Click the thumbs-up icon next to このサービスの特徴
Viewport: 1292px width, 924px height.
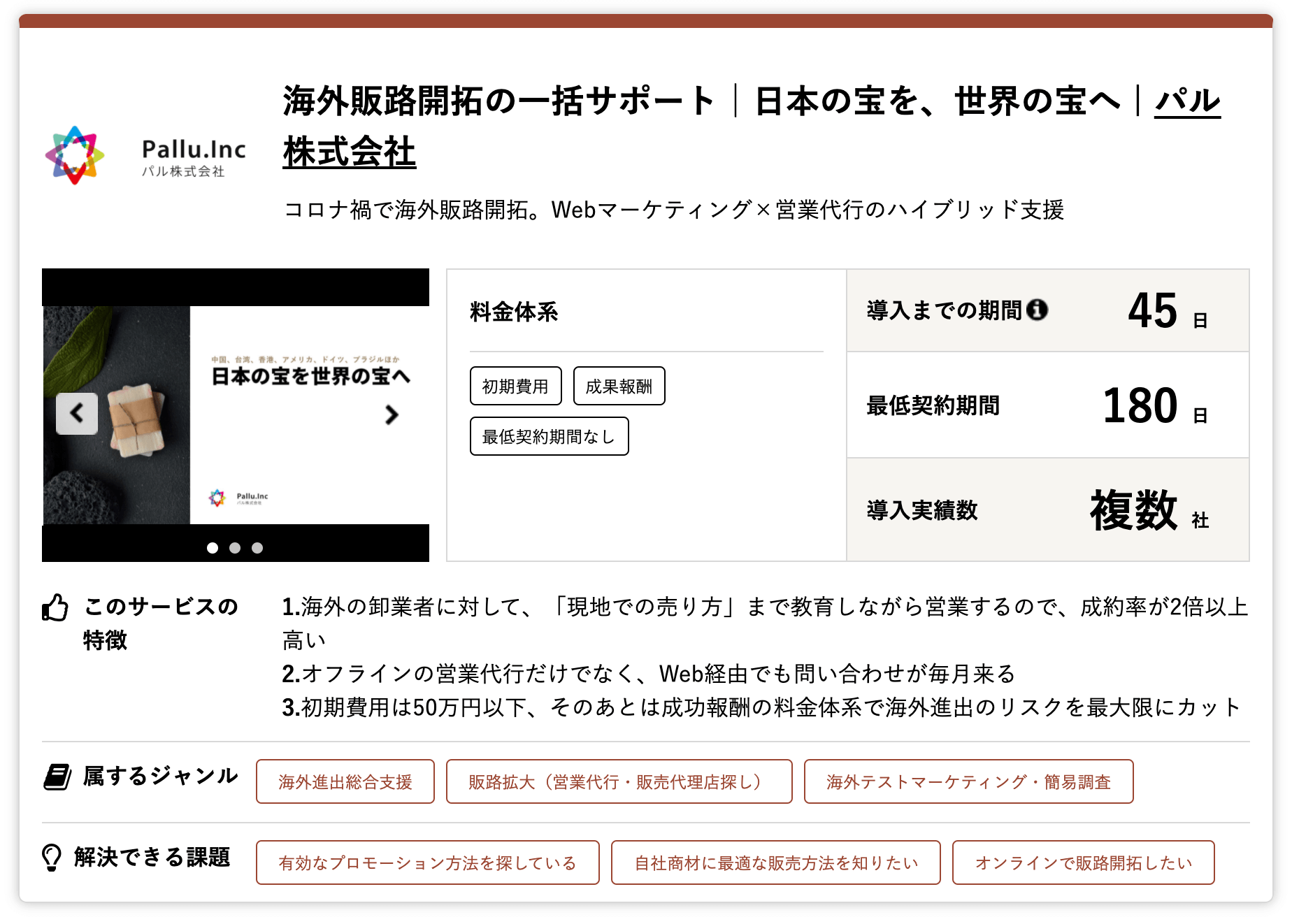(x=55, y=607)
